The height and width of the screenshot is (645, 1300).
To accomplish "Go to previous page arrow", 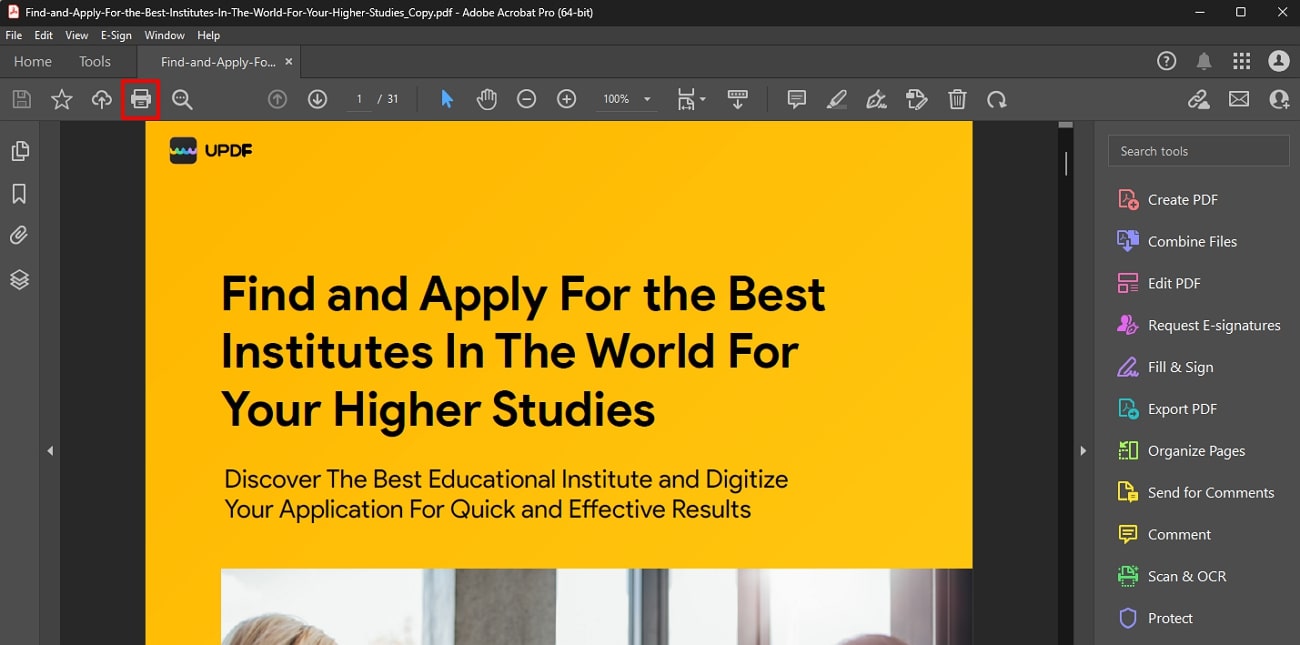I will click(x=278, y=99).
